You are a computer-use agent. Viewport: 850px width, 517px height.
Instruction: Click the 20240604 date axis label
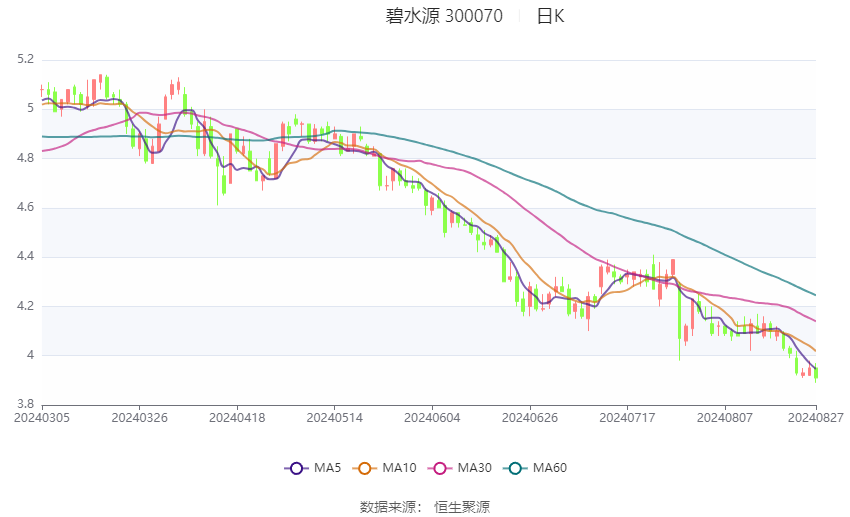pos(432,416)
